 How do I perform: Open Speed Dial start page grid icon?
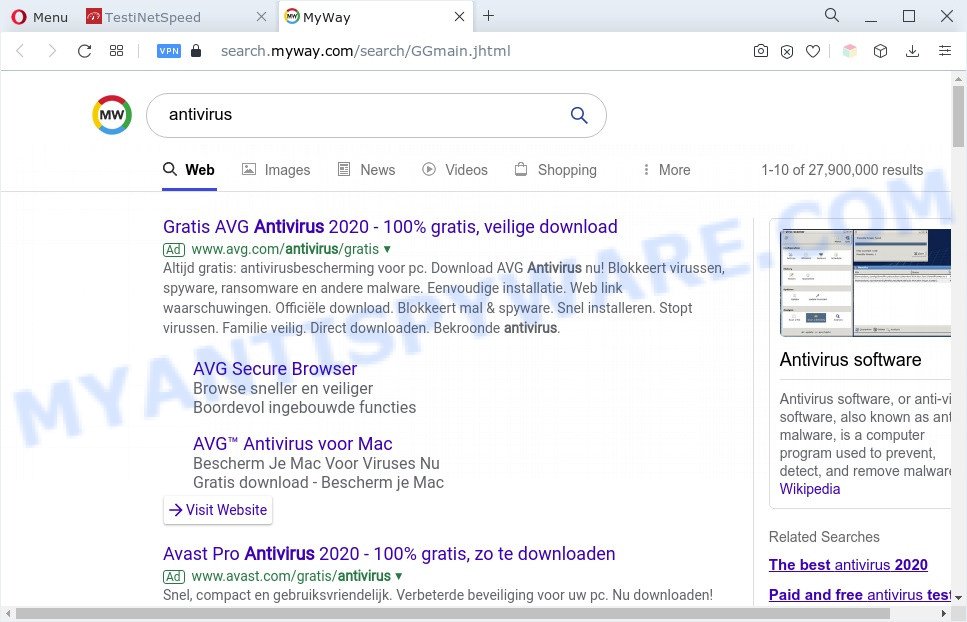[117, 51]
